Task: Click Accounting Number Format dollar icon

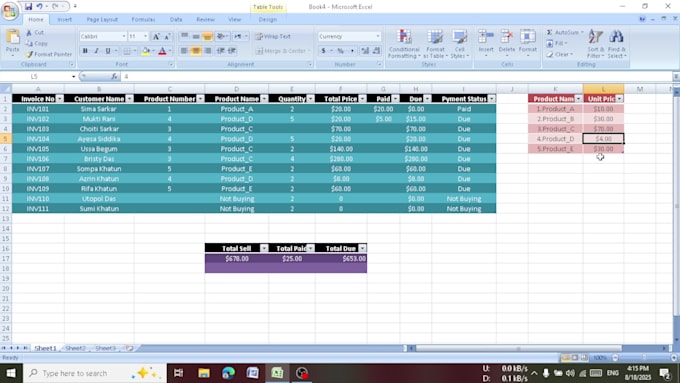Action: pyautogui.click(x=324, y=51)
